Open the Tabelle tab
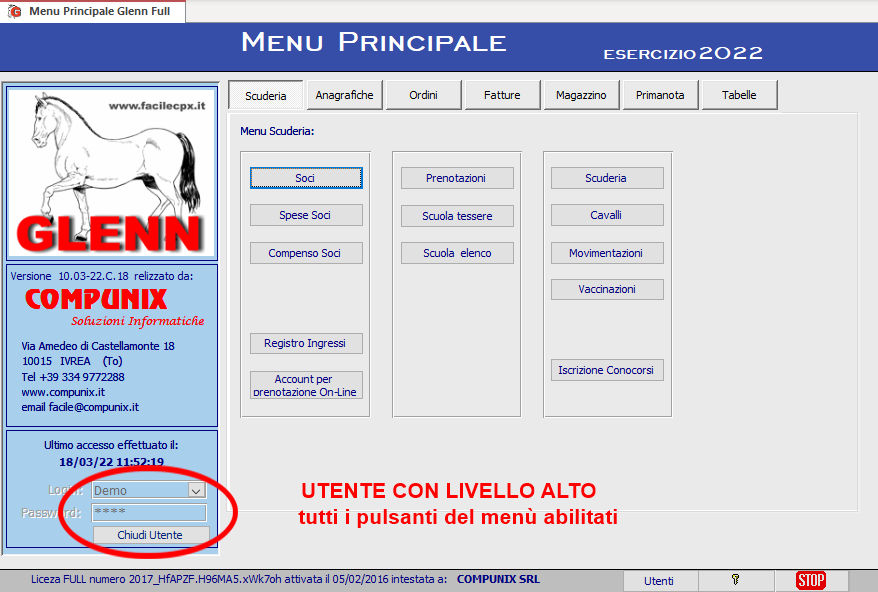This screenshot has height=592, width=878. click(x=739, y=95)
